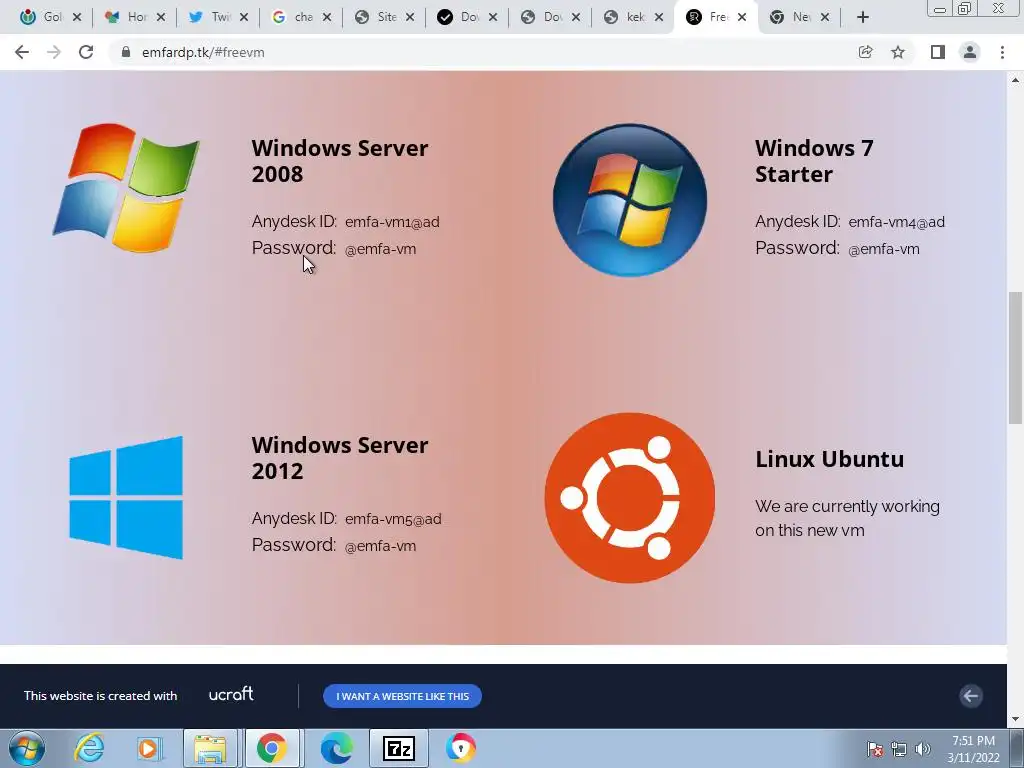The height and width of the screenshot is (768, 1024).
Task: Switch to the Twitter tab
Action: tap(210, 17)
